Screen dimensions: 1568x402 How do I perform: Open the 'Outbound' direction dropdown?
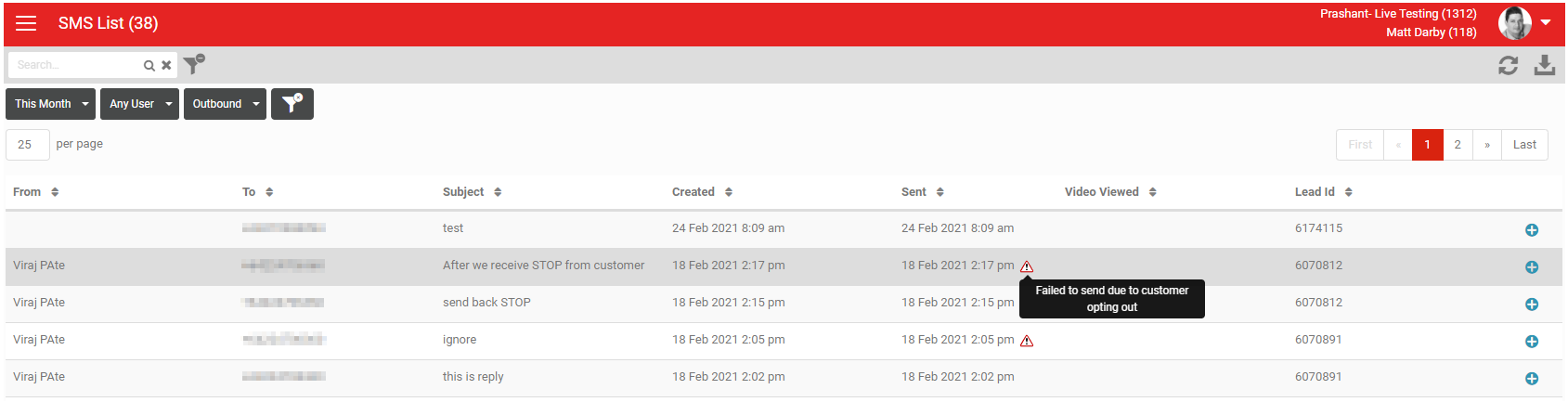[x=225, y=104]
